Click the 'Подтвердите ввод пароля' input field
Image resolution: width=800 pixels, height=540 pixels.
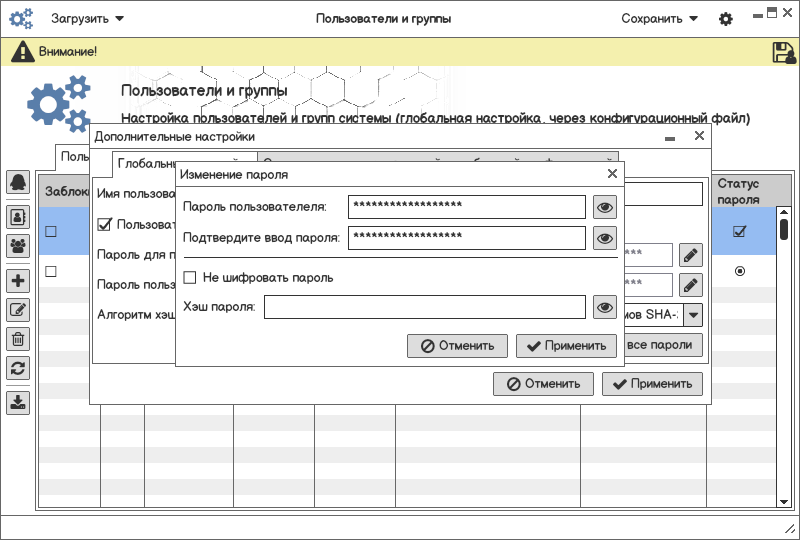pos(466,238)
